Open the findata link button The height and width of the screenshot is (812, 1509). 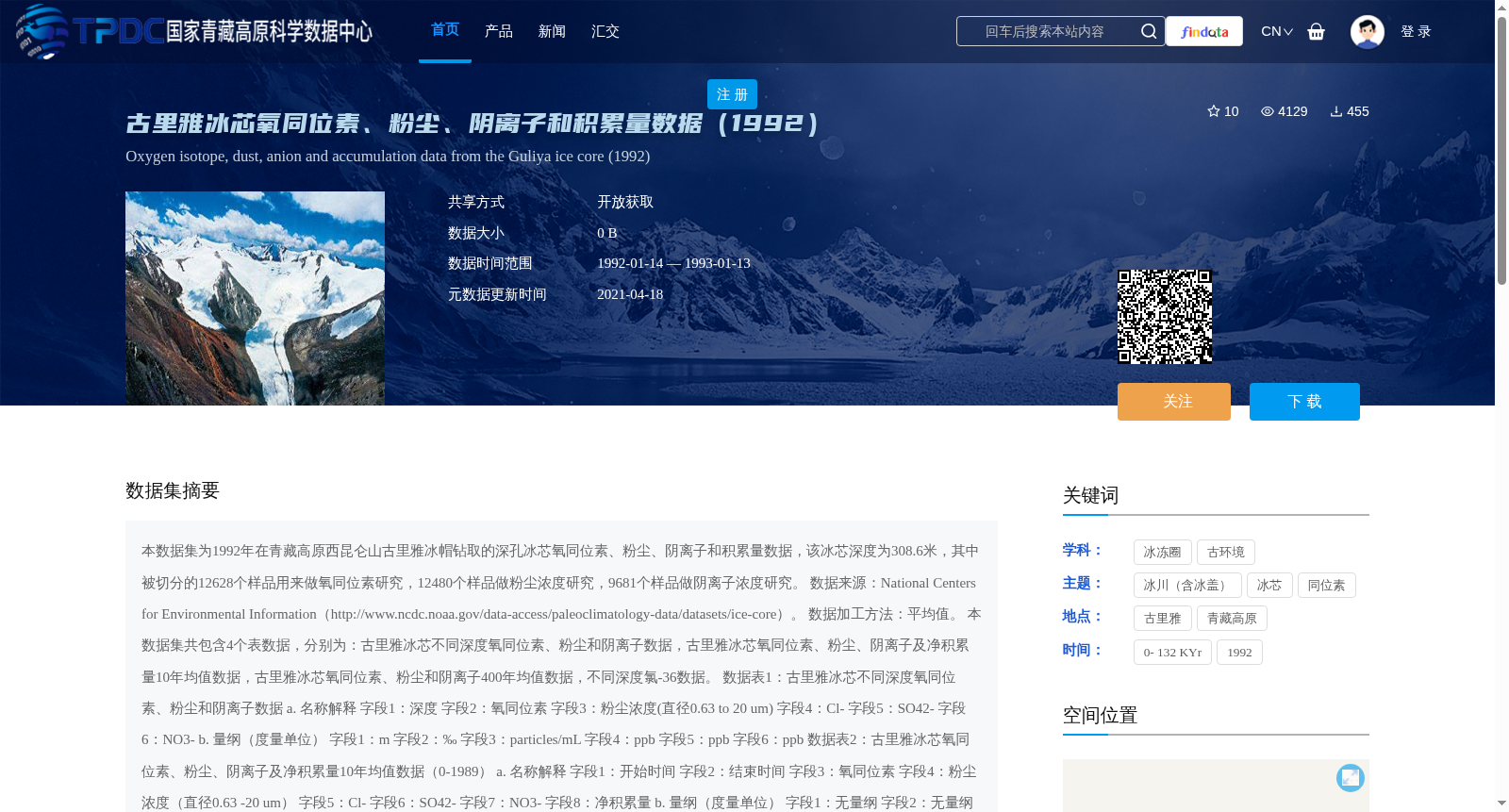[x=1204, y=31]
